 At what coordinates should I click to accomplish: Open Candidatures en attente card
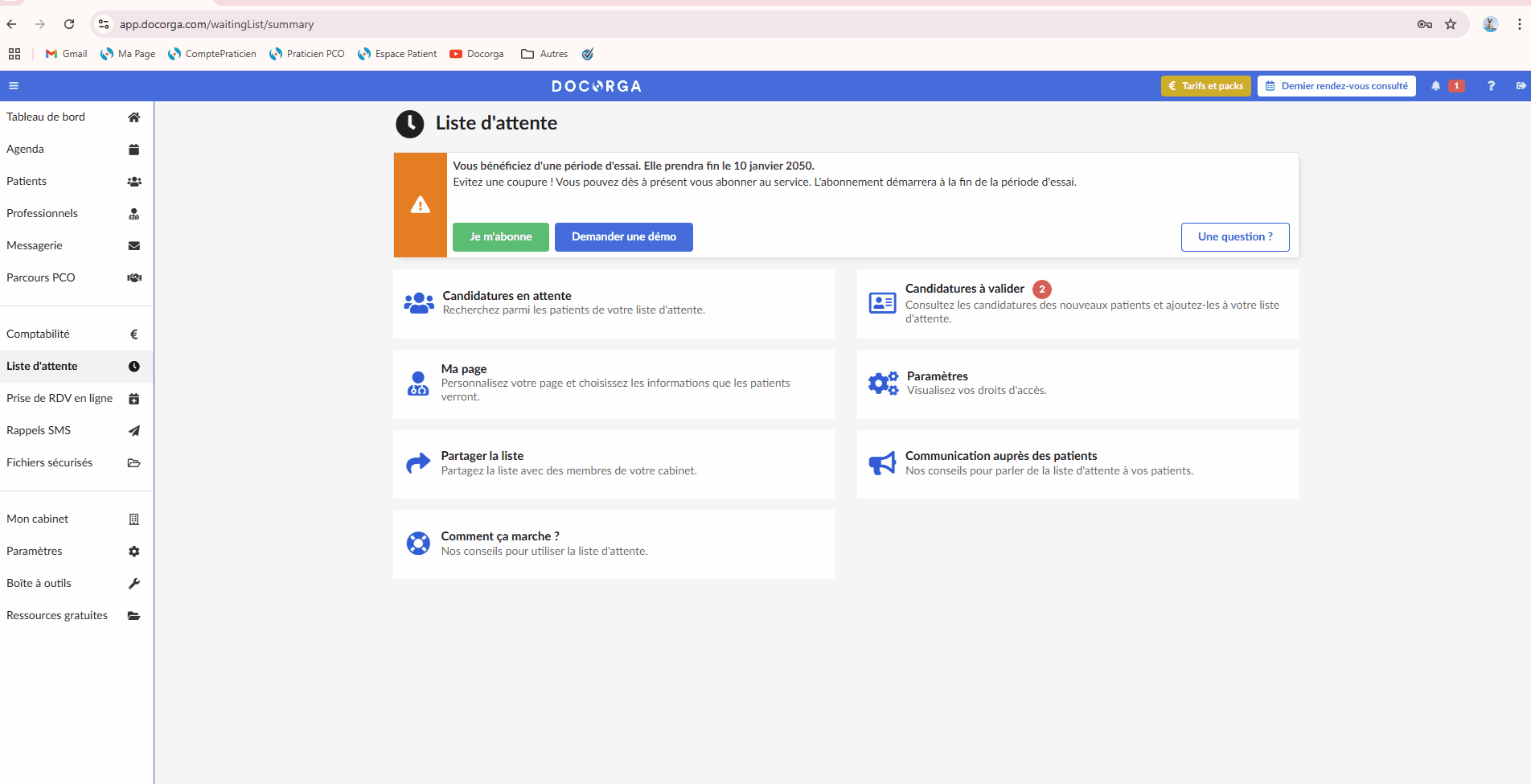(614, 303)
